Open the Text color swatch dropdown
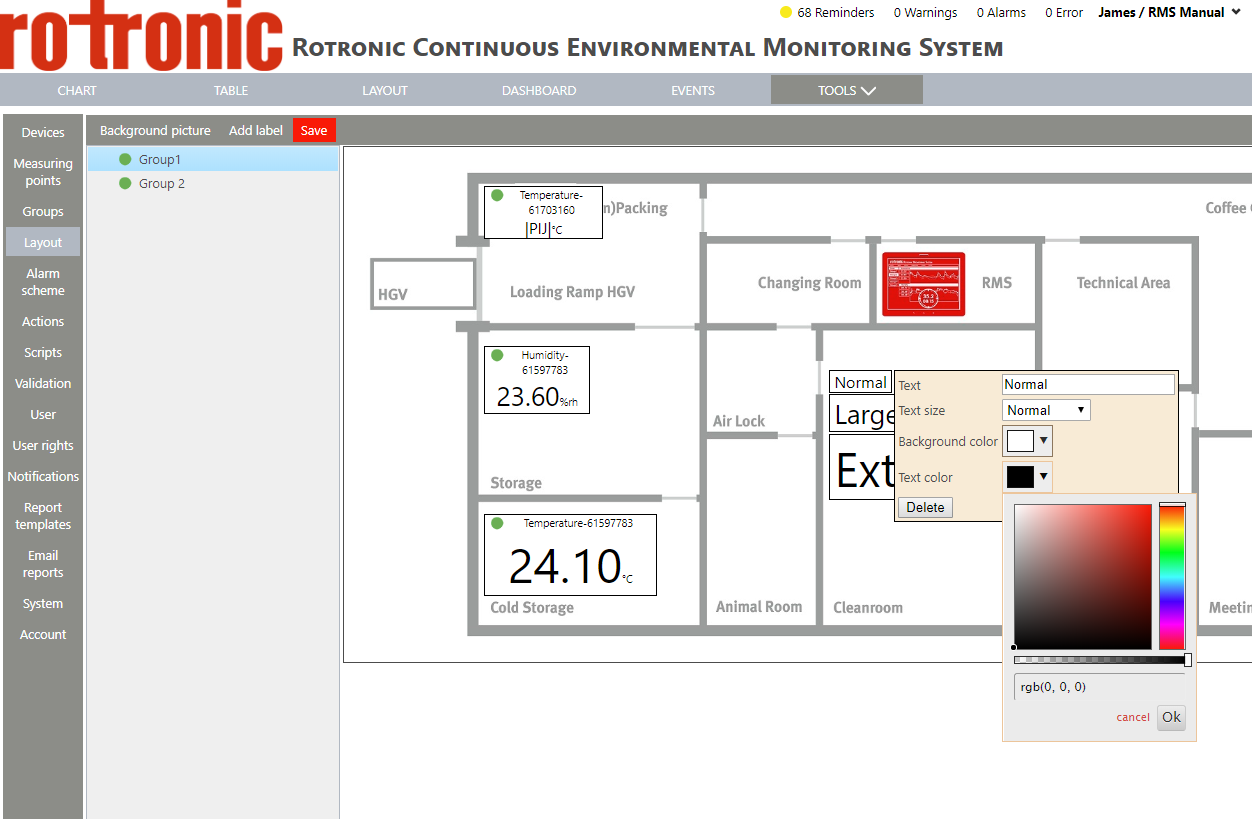This screenshot has width=1252, height=819. pos(1028,477)
